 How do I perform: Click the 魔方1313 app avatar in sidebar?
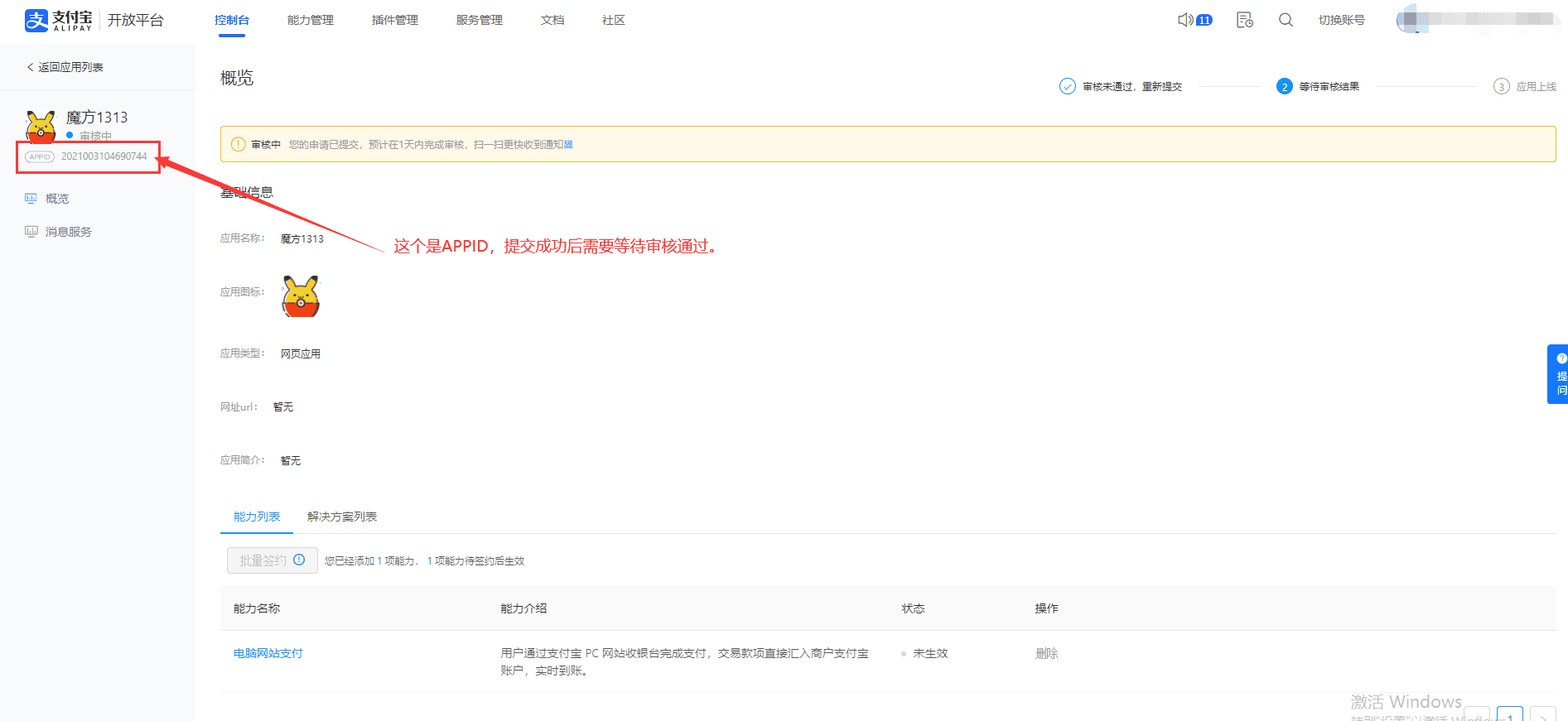tap(41, 126)
